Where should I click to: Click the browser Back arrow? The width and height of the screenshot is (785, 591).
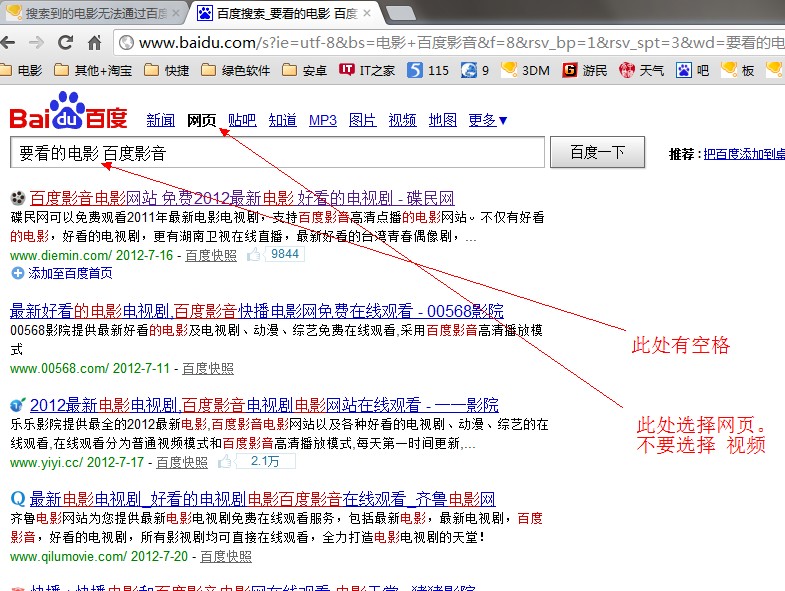(8, 43)
